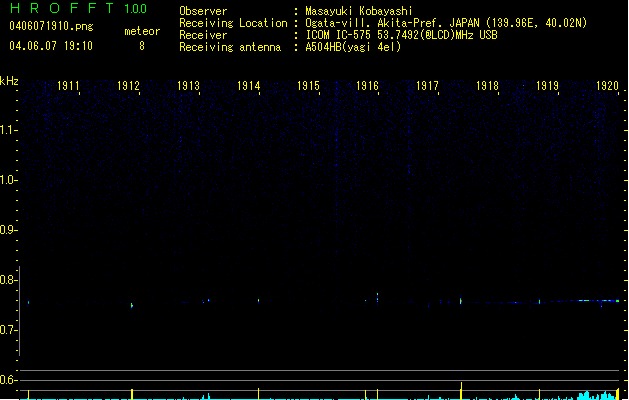Click the Observer label
This screenshot has height=400, width=629.
point(203,11)
